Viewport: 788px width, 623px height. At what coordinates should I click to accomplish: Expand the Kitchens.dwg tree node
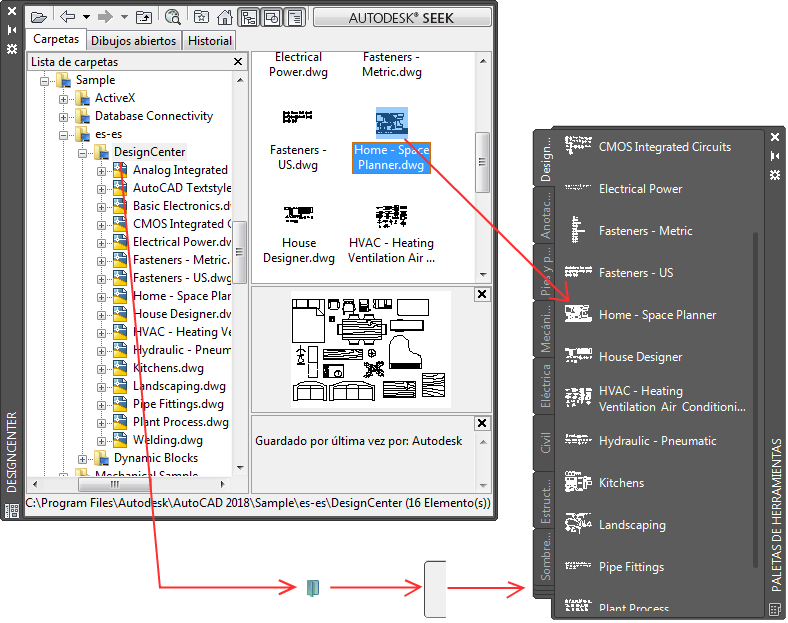tap(102, 369)
